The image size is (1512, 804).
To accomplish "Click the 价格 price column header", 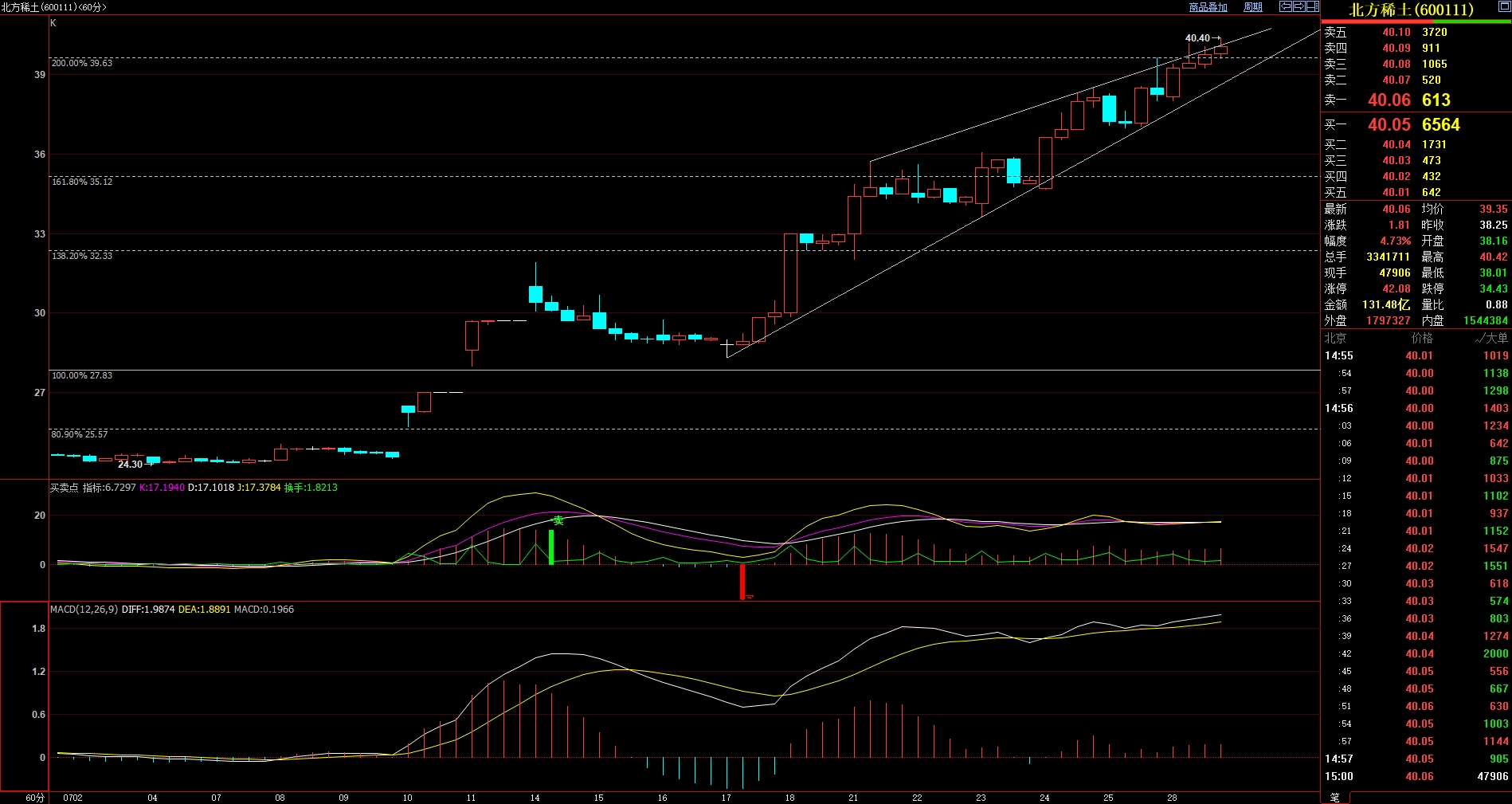I will point(1422,338).
